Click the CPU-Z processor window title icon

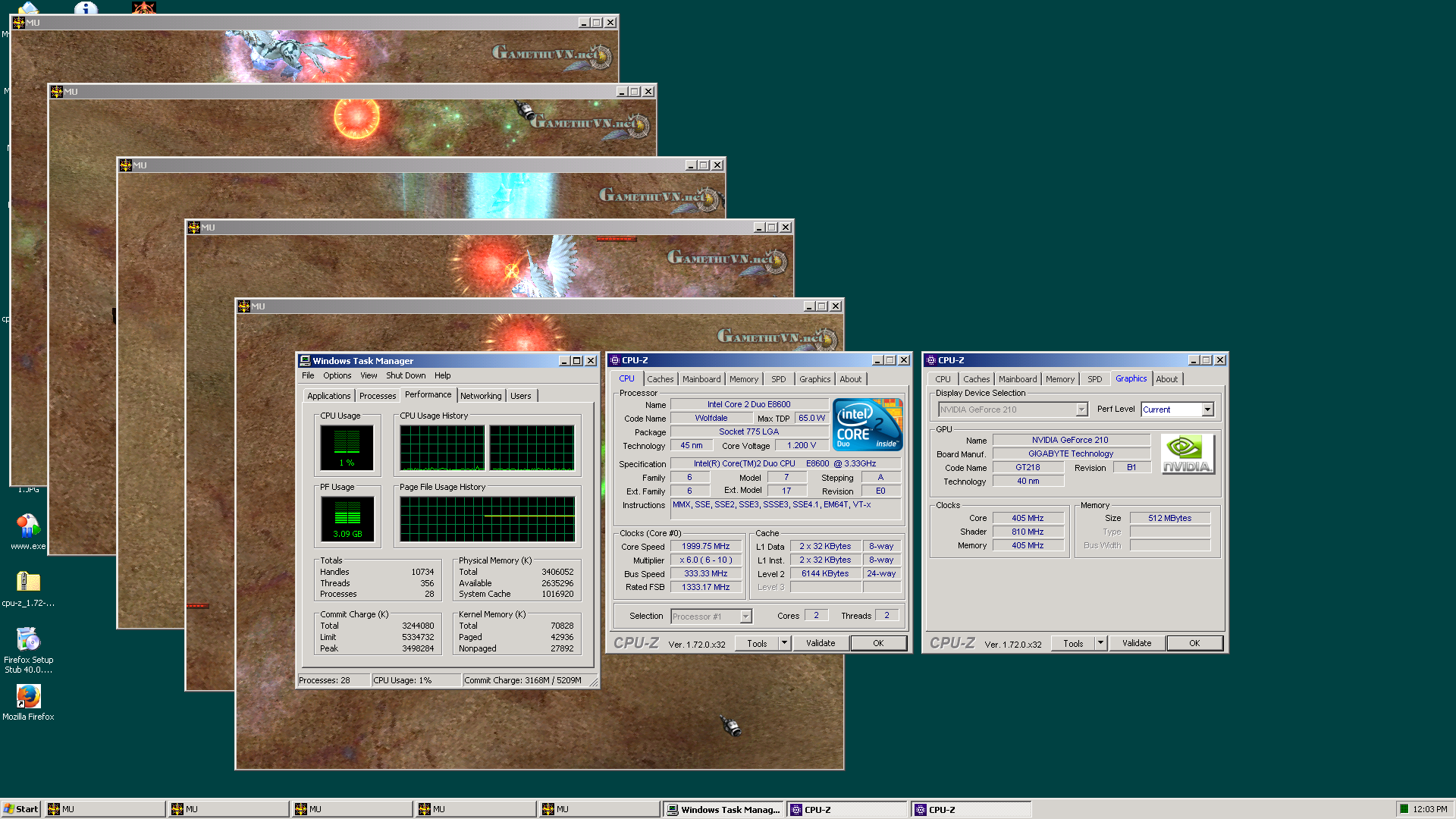(x=615, y=360)
